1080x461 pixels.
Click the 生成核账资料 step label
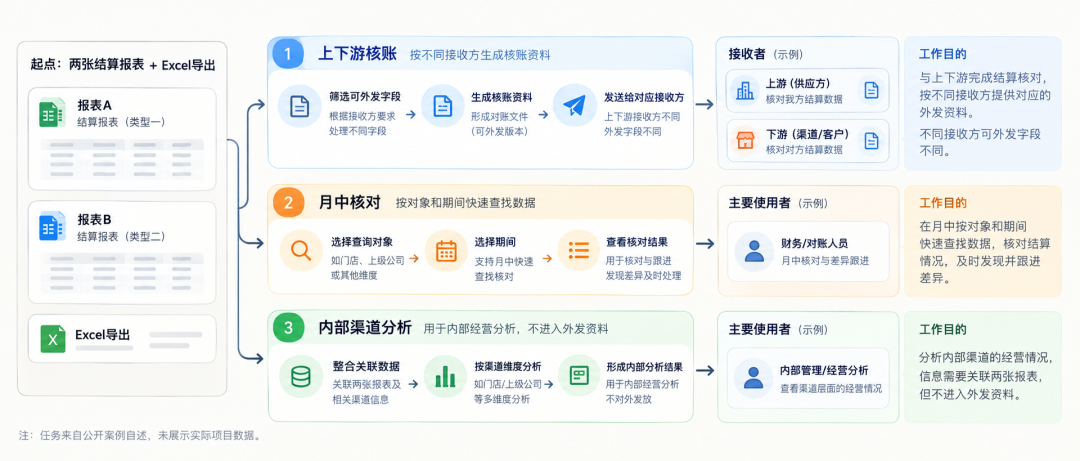pos(501,97)
